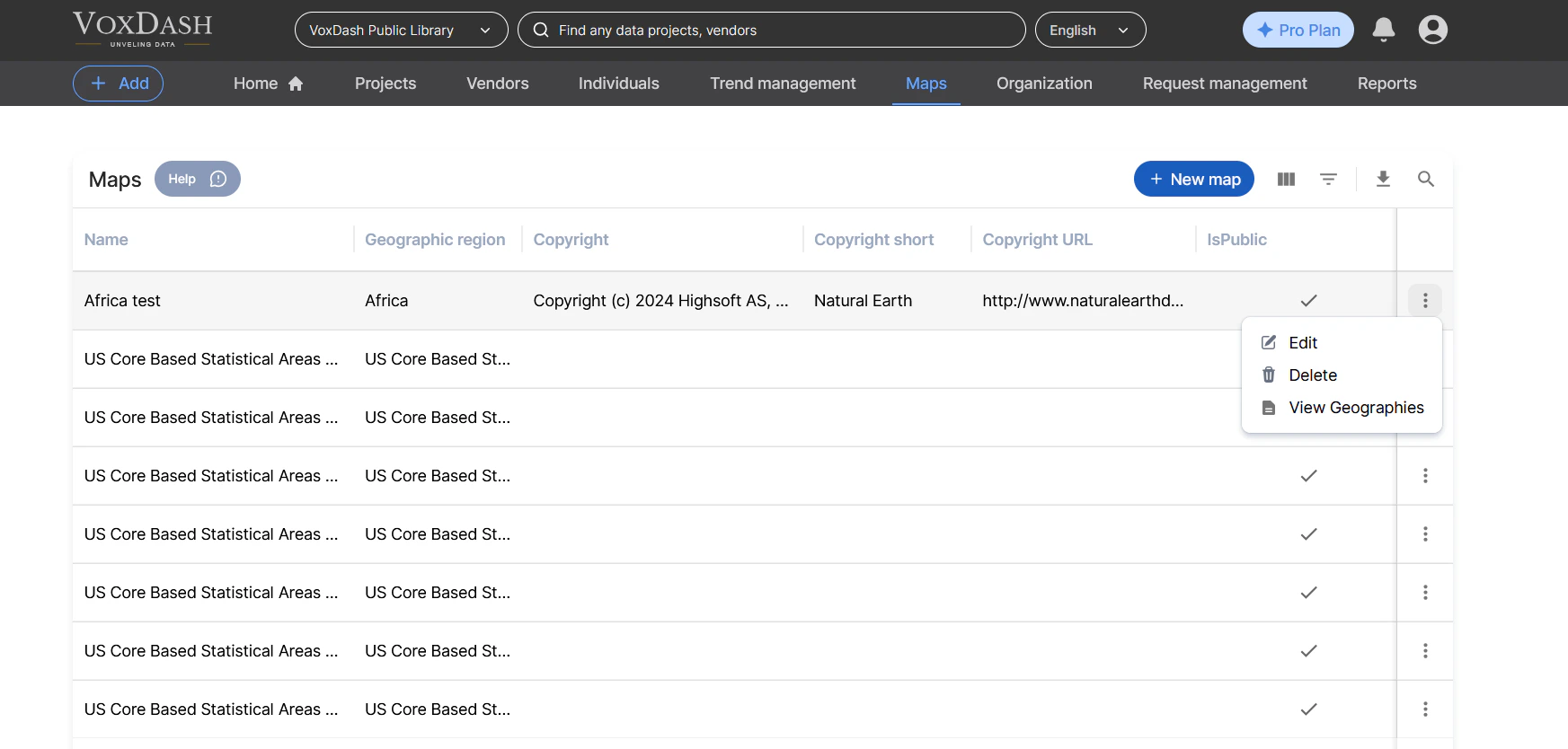Viewport: 1568px width, 749px height.
Task: Select the Maps tab
Action: coord(926,84)
